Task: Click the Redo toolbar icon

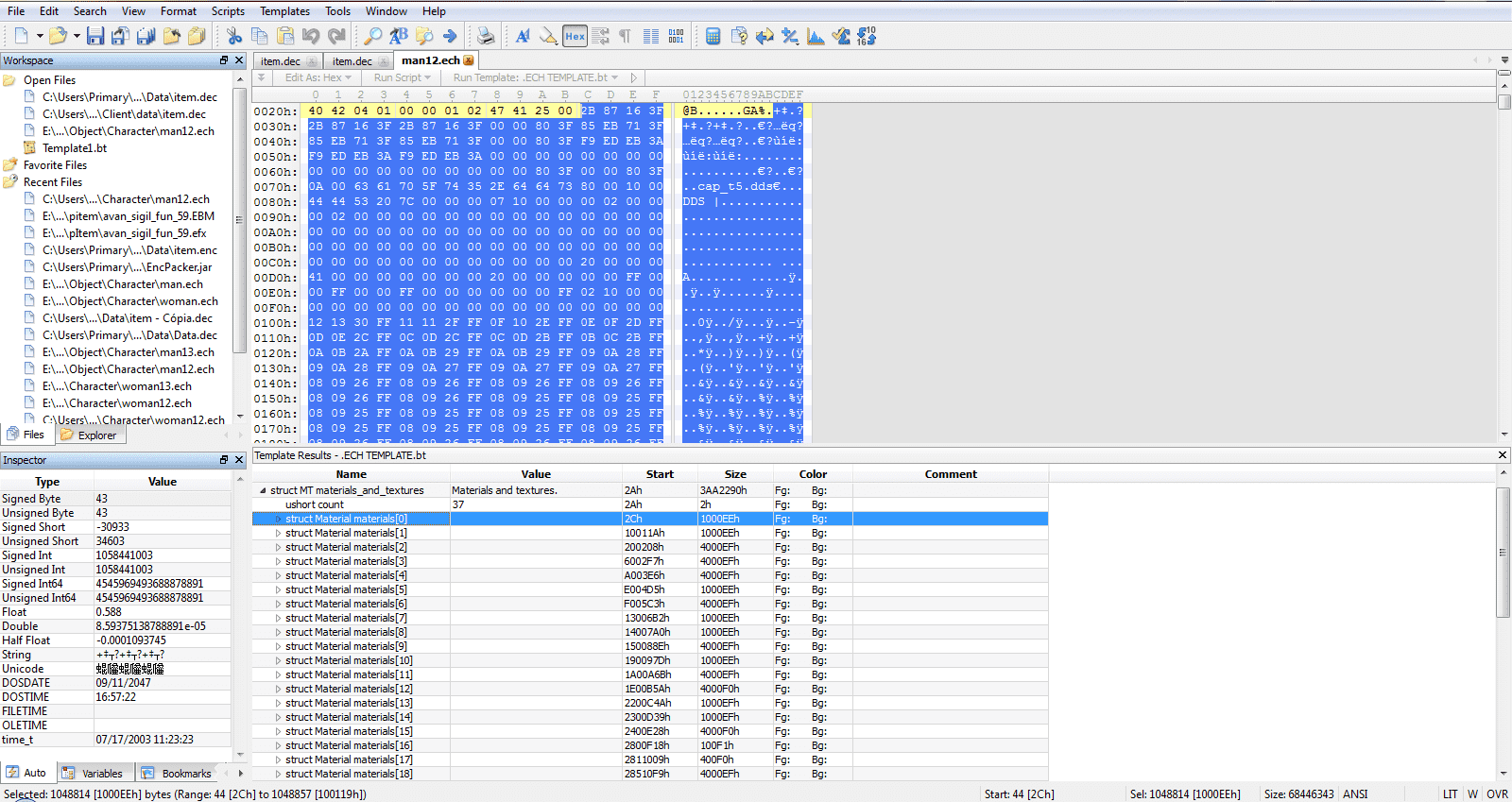Action: pyautogui.click(x=336, y=36)
